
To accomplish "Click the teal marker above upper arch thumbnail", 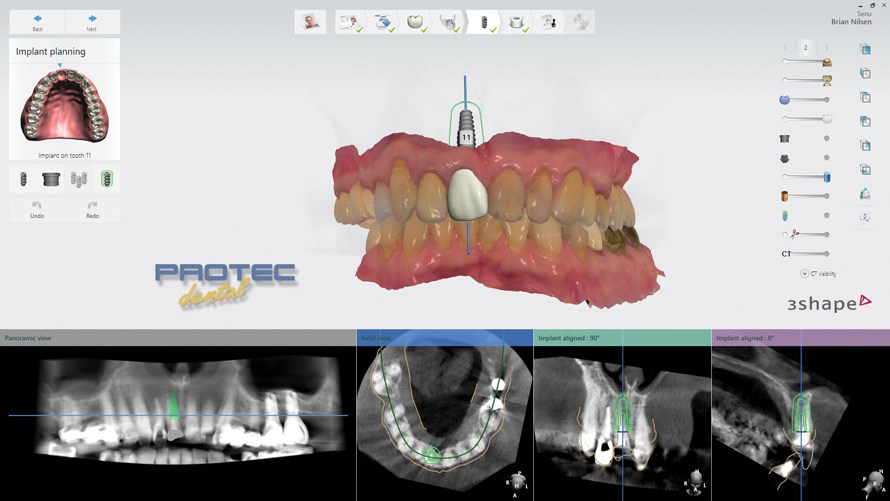I will (60, 66).
